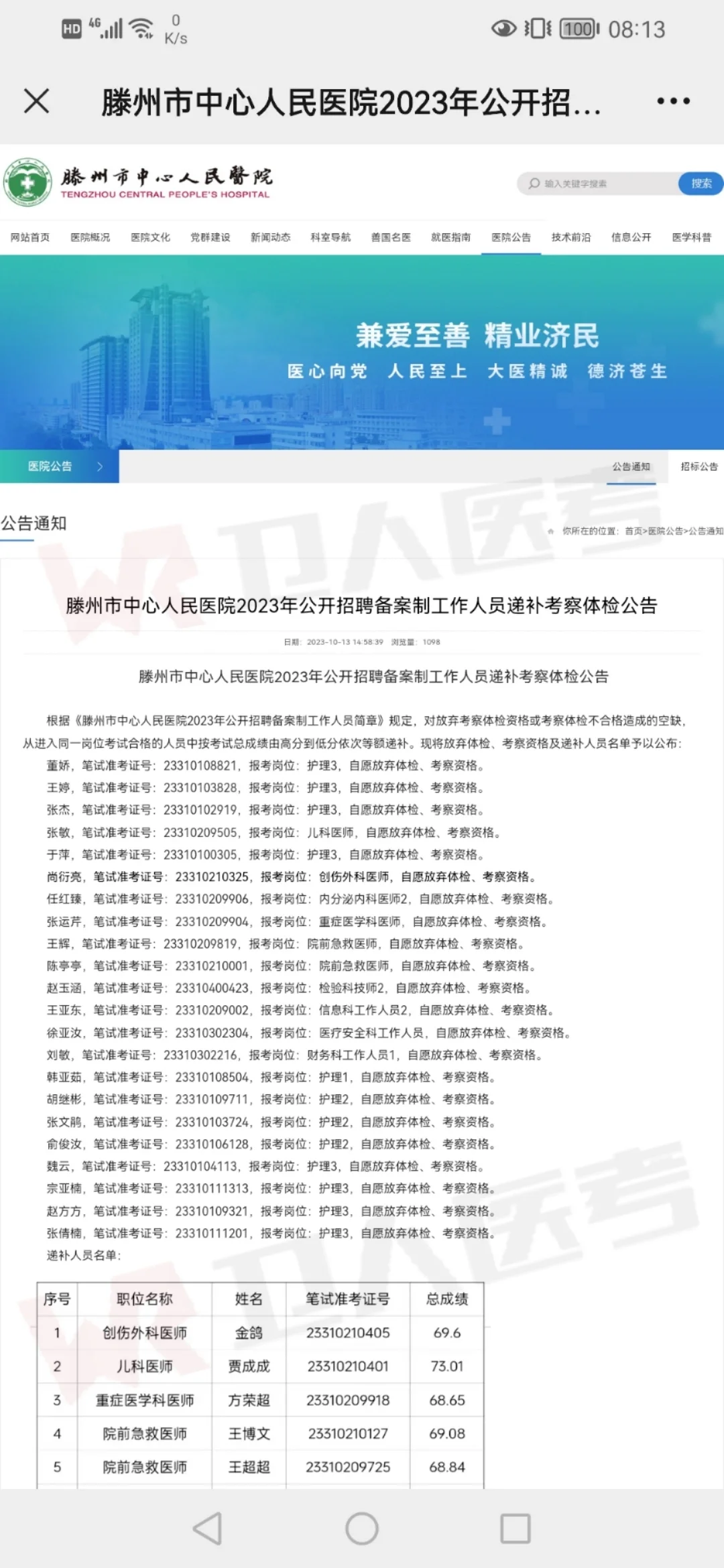Click the 职位名称 table header

tap(145, 1299)
